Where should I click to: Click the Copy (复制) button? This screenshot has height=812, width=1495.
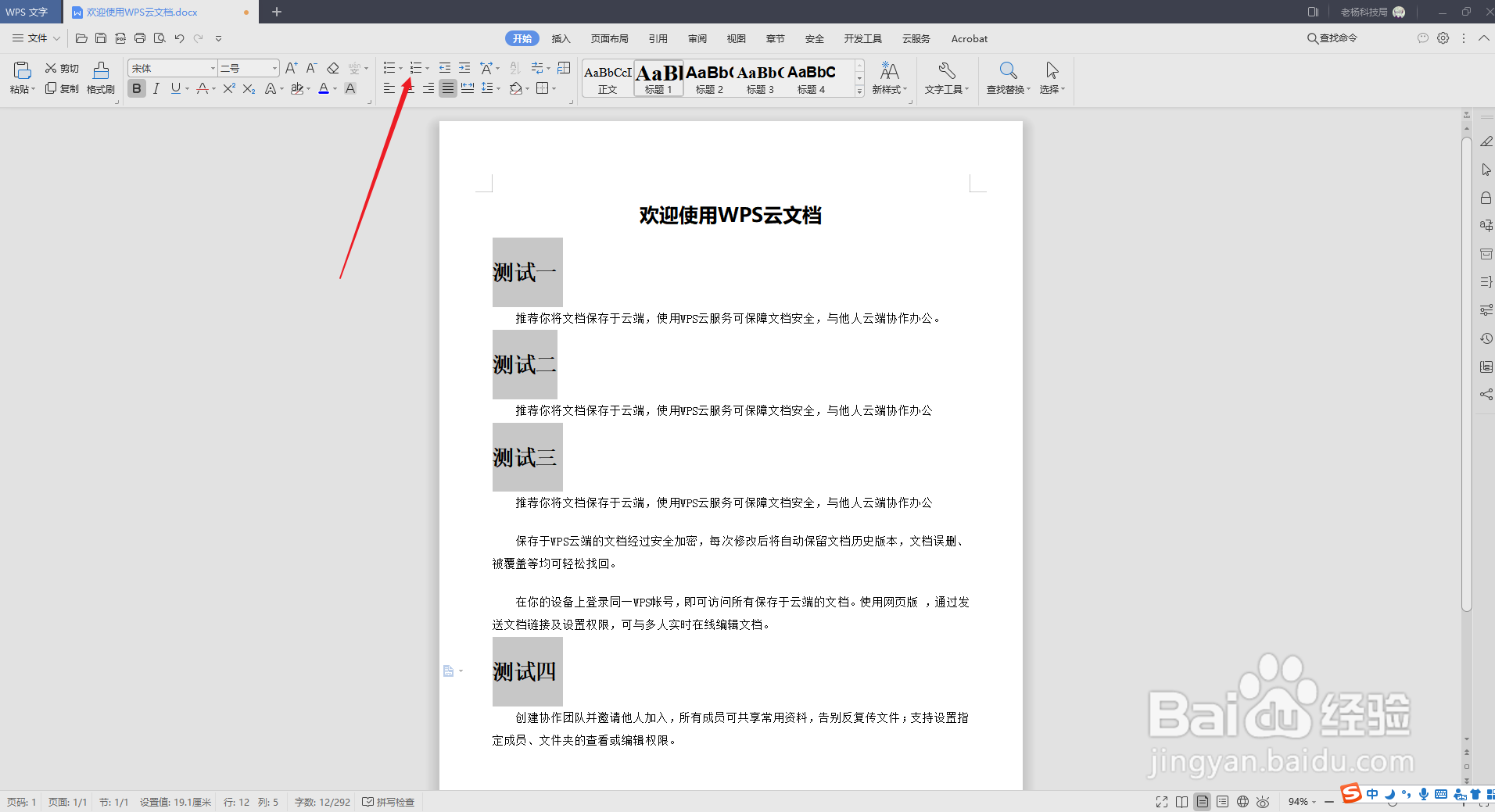coord(62,88)
